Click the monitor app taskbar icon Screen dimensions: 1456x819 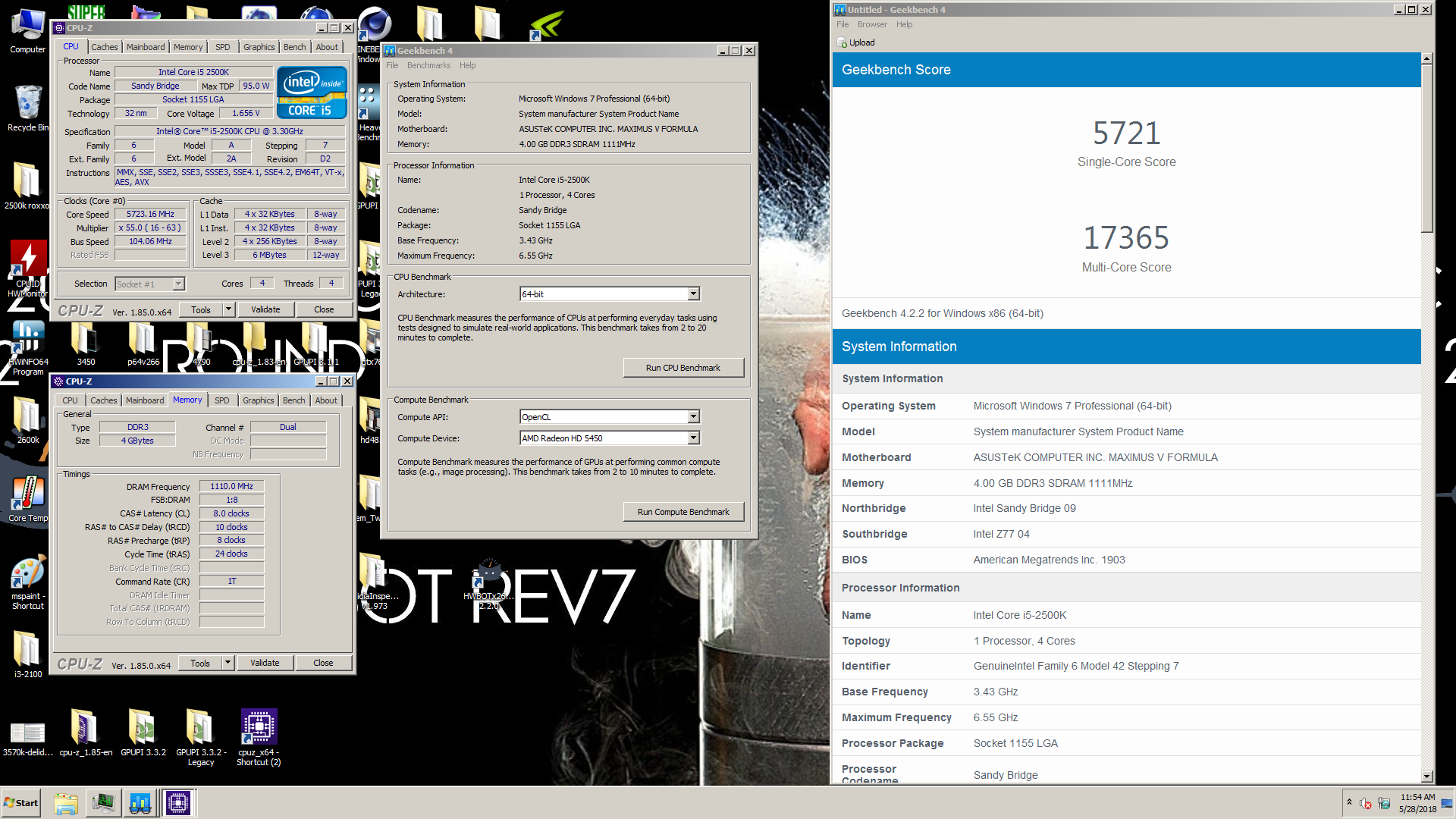(x=103, y=803)
